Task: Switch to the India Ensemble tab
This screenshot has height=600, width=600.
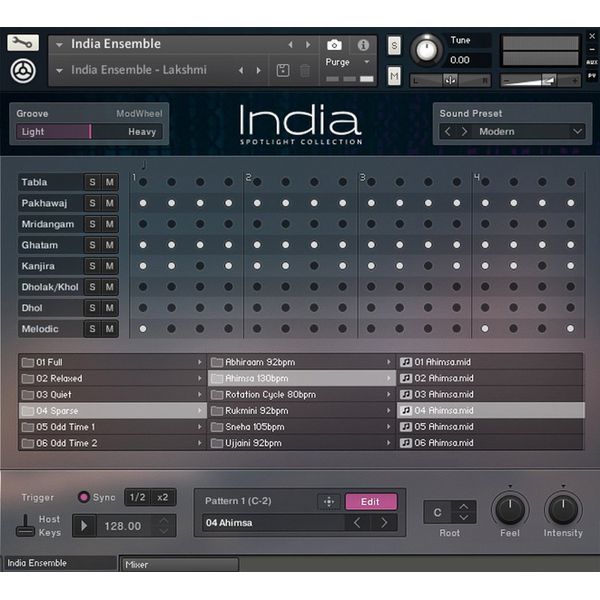Action: click(59, 563)
